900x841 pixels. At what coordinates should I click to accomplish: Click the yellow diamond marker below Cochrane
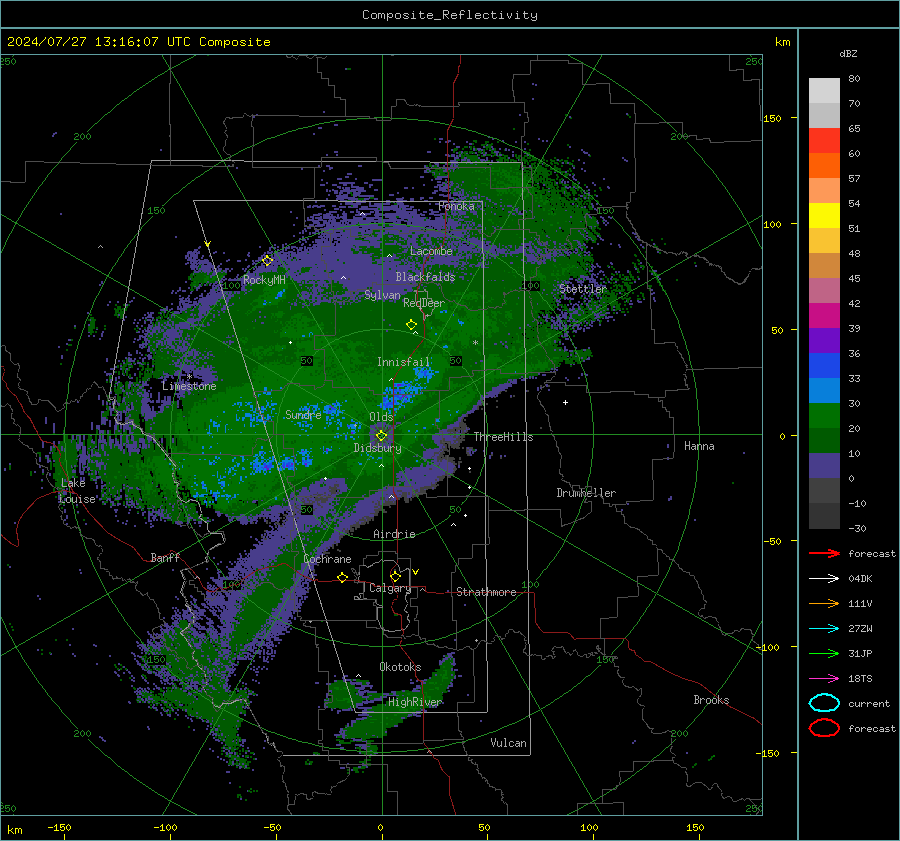(342, 577)
